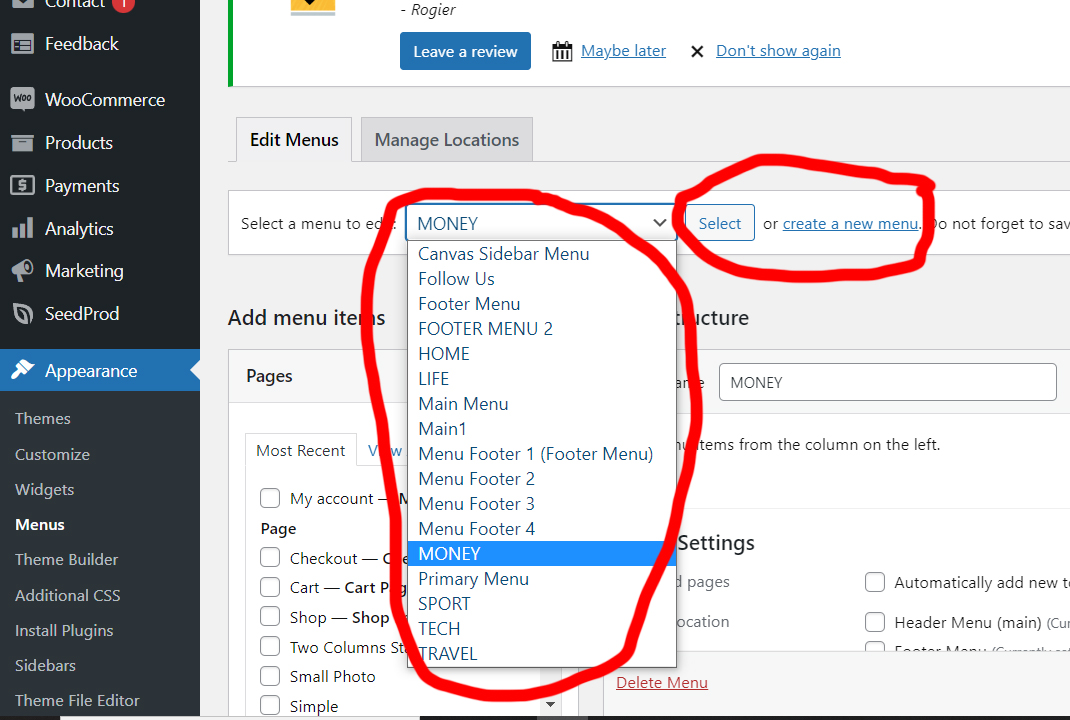Open Widgets under Appearance
The width and height of the screenshot is (1070, 720).
point(44,489)
